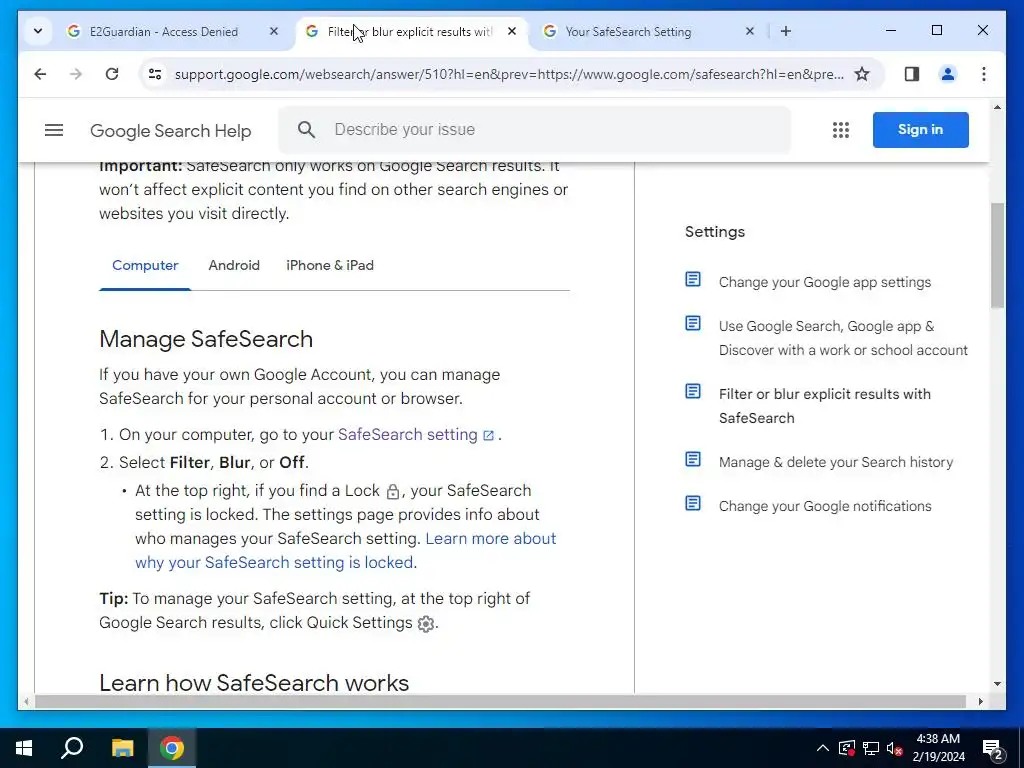Open Change your Google notifications article
This screenshot has height=768, width=1024.
[x=825, y=506]
